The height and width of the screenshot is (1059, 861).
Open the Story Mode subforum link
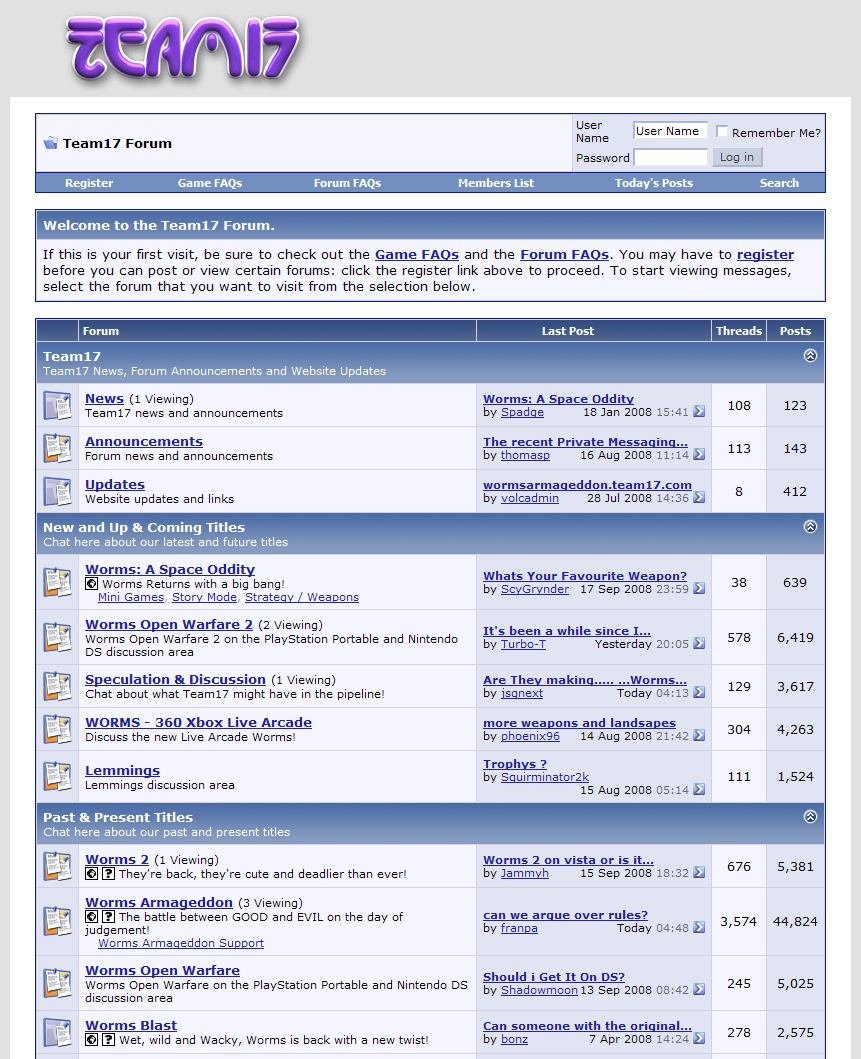point(205,597)
